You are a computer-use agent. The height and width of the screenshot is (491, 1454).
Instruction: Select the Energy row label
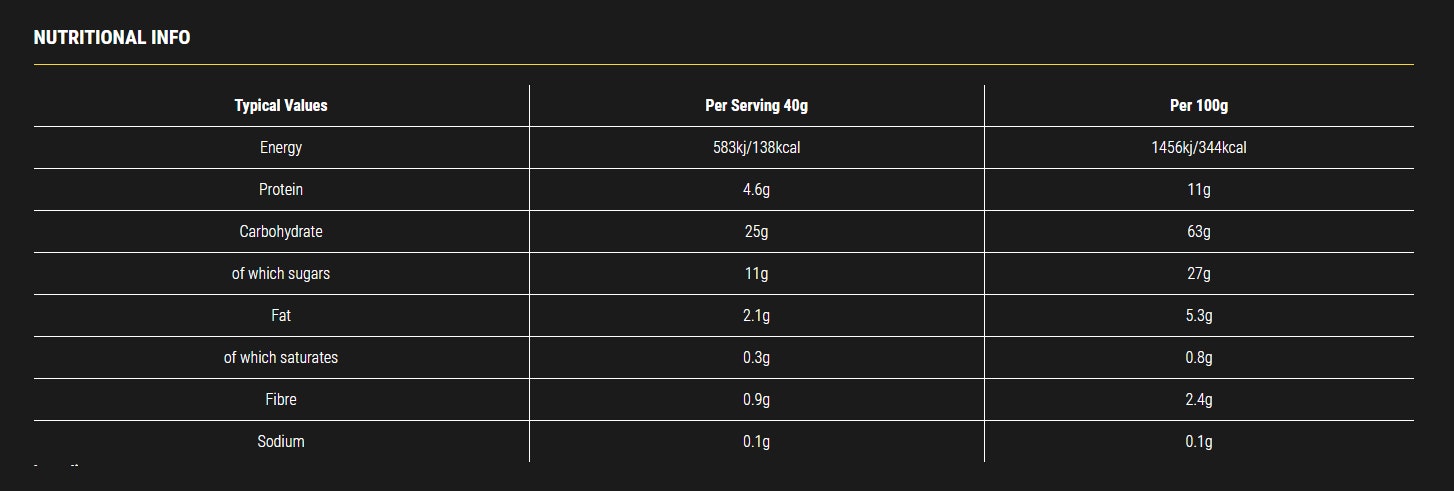(281, 147)
